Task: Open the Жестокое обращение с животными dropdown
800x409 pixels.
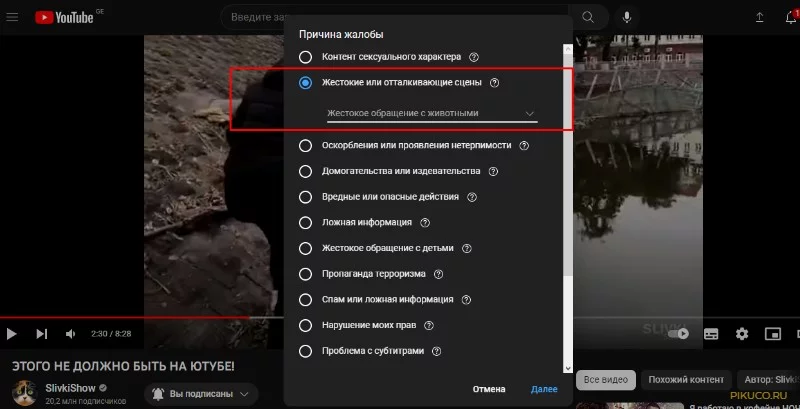Action: coord(432,113)
